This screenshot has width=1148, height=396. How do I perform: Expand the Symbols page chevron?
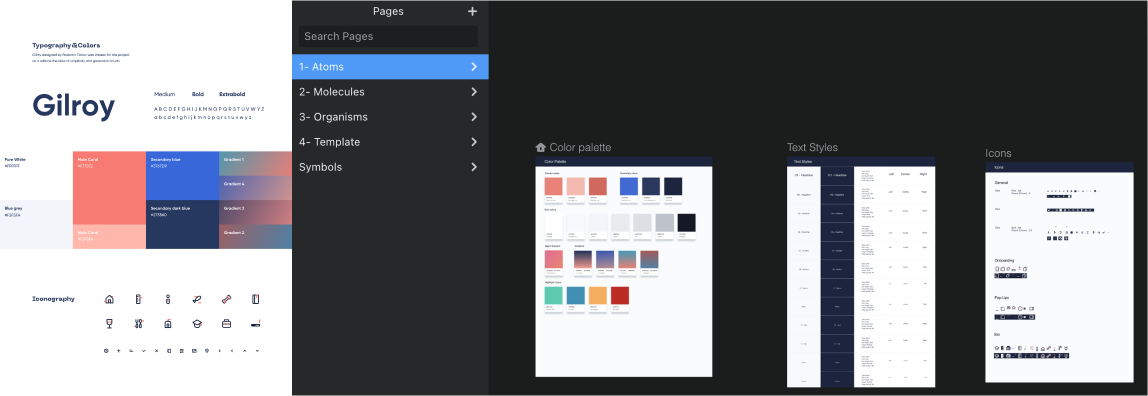click(x=474, y=167)
